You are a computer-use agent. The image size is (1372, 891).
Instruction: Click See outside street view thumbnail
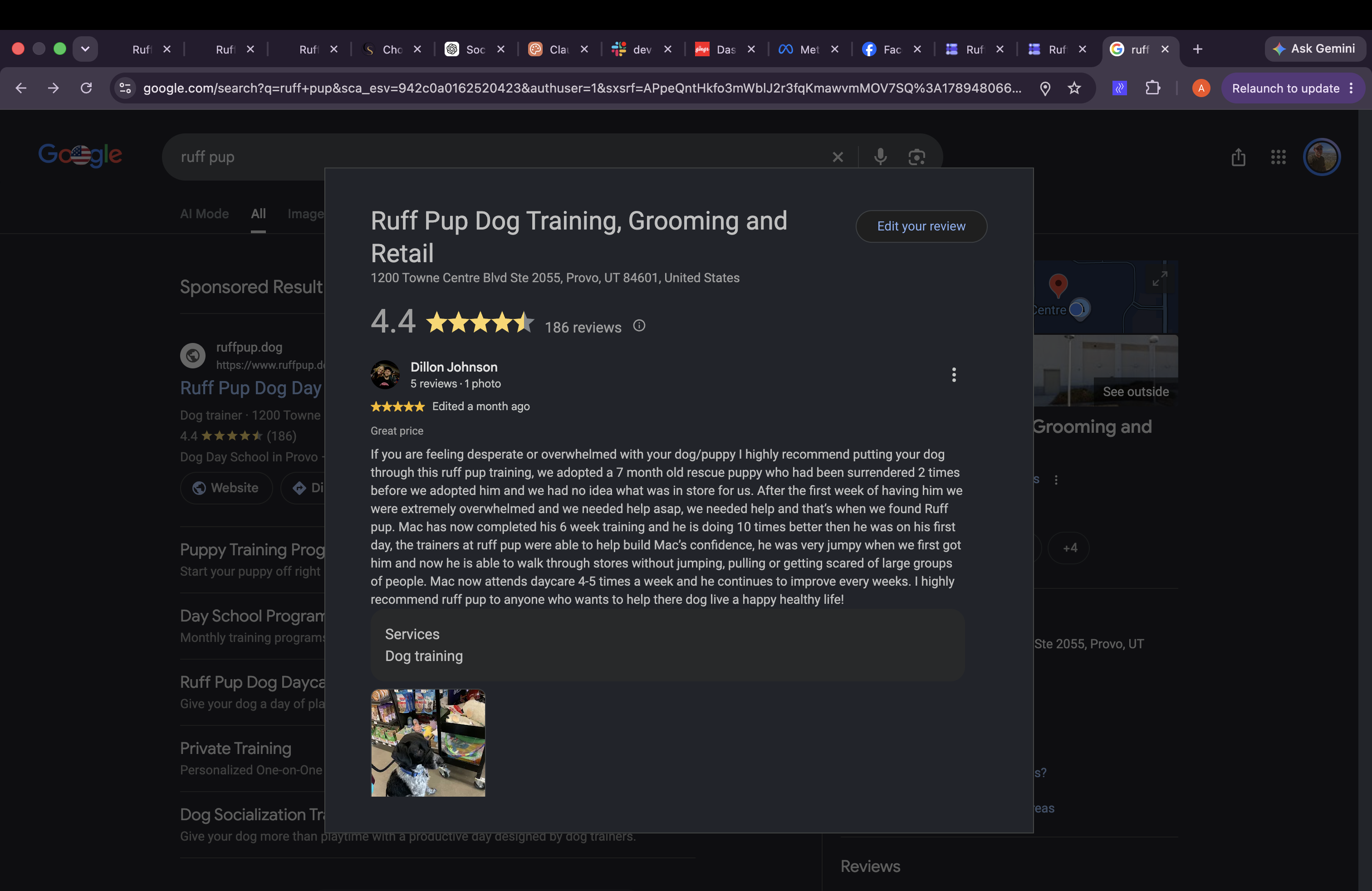coord(1106,371)
